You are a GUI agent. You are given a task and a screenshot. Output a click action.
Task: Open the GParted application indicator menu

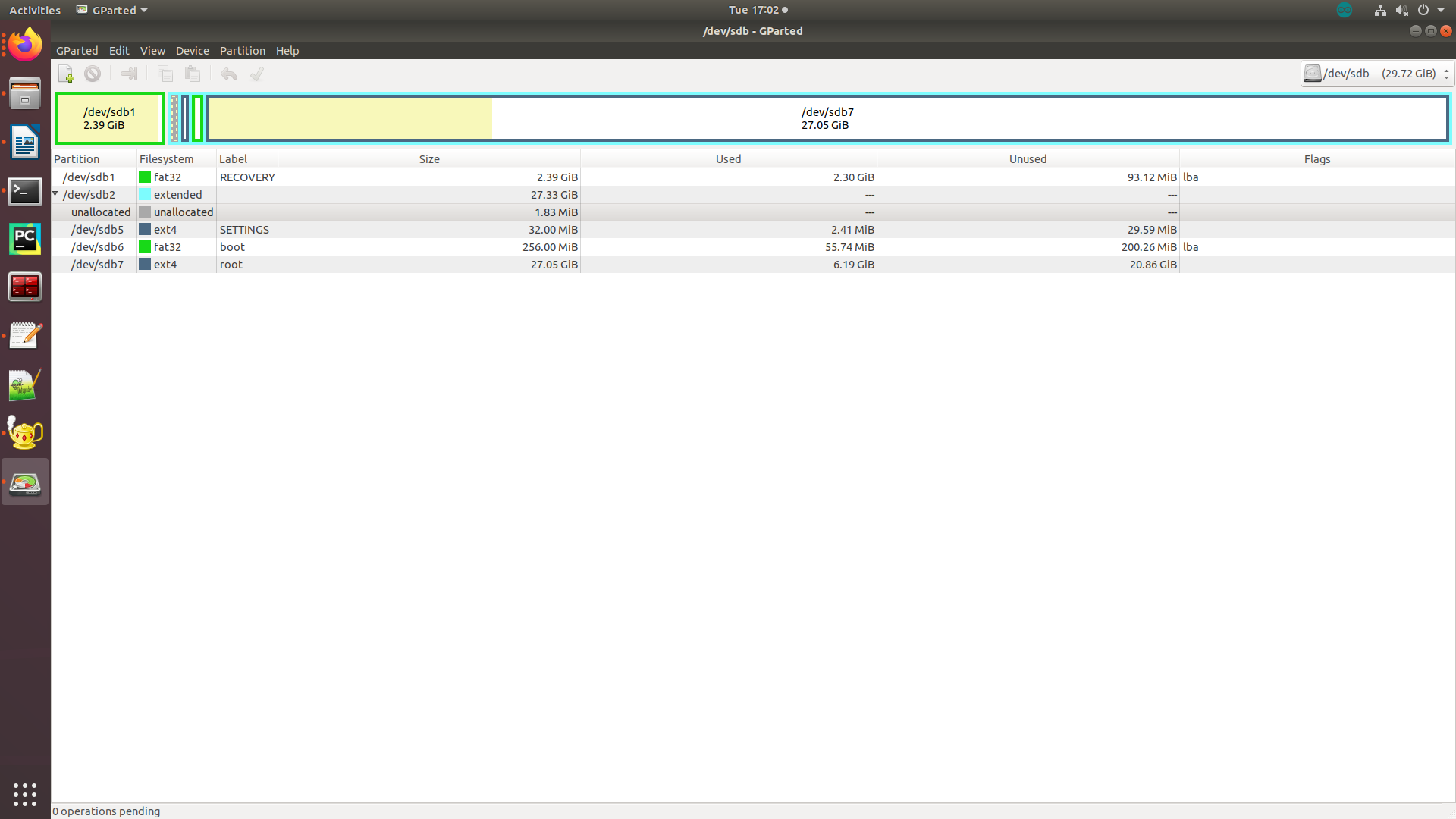pyautogui.click(x=111, y=10)
